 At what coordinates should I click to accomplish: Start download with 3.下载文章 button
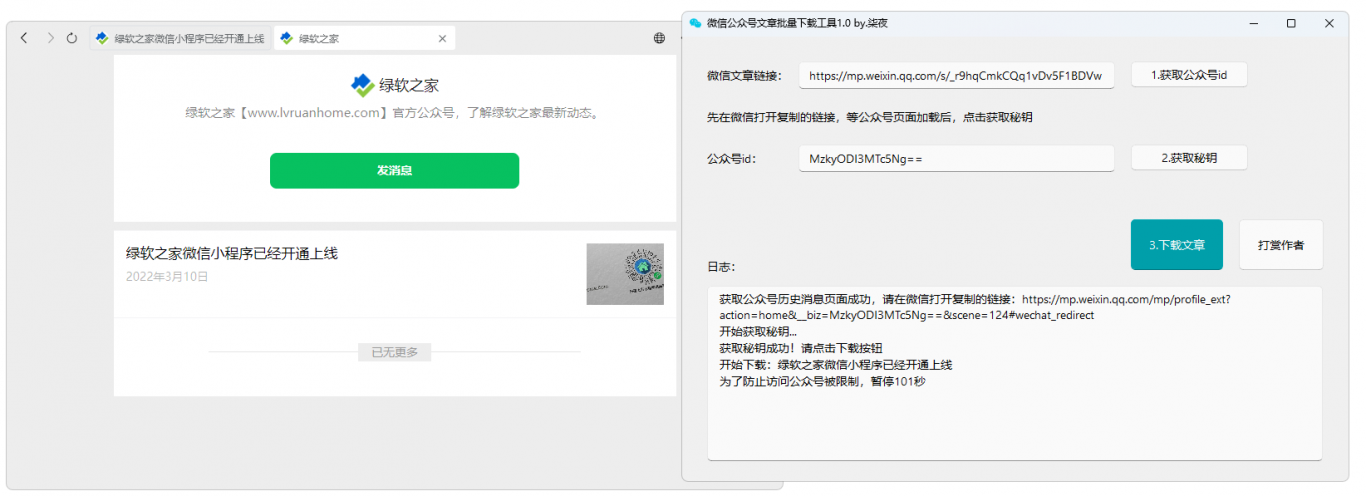pyautogui.click(x=1176, y=244)
